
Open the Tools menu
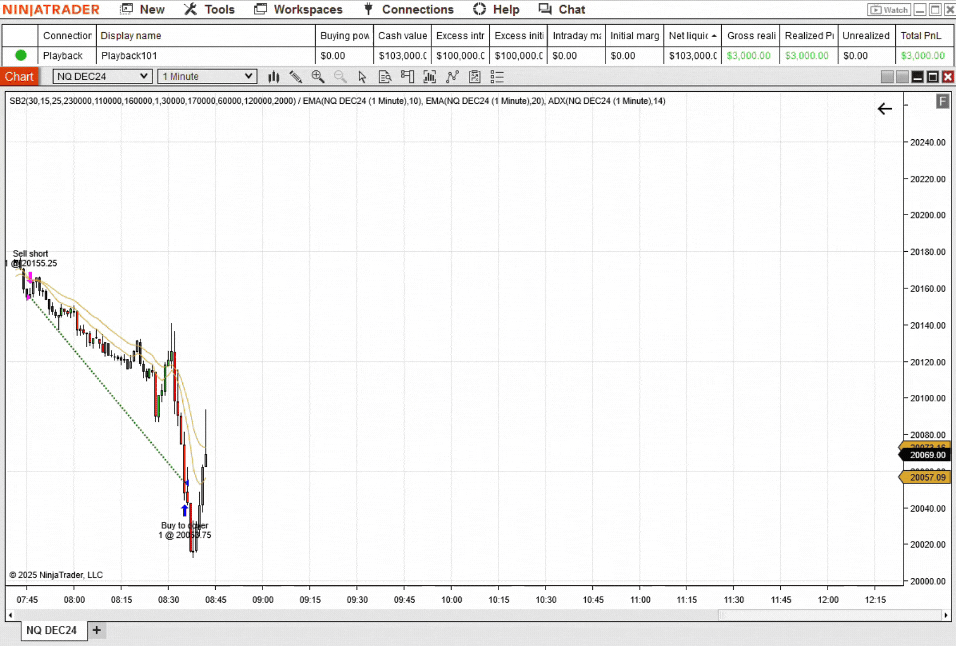click(x=209, y=9)
